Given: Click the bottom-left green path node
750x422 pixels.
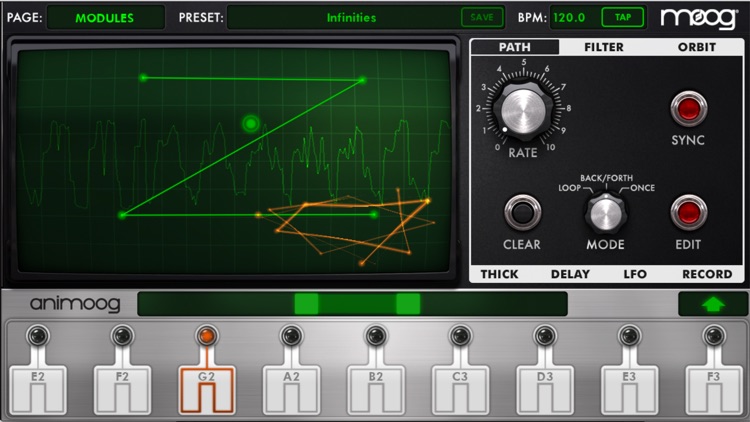Looking at the screenshot, I should pos(122,215).
